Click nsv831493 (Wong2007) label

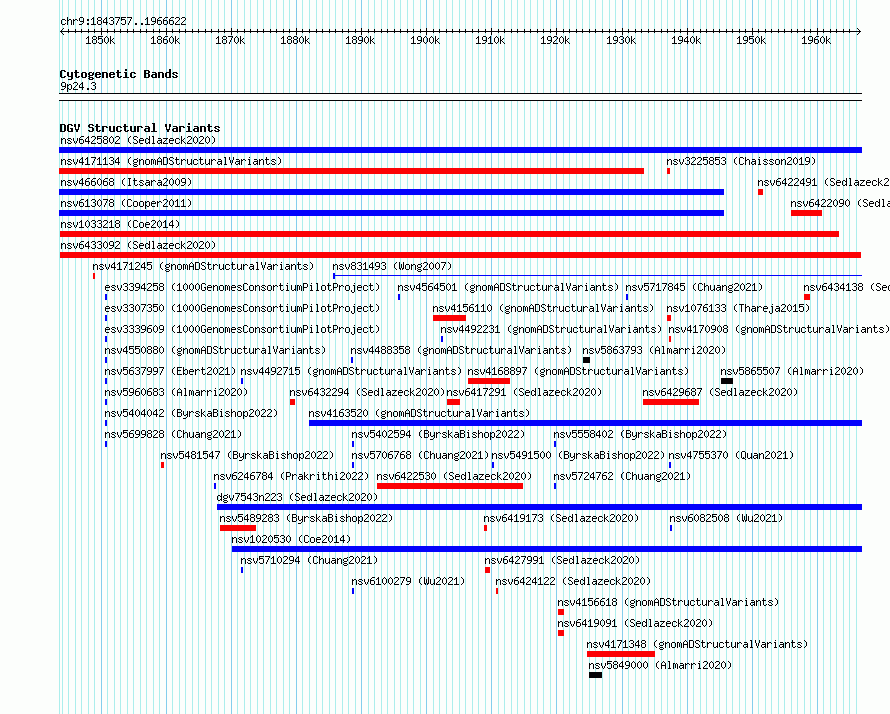coord(392,266)
